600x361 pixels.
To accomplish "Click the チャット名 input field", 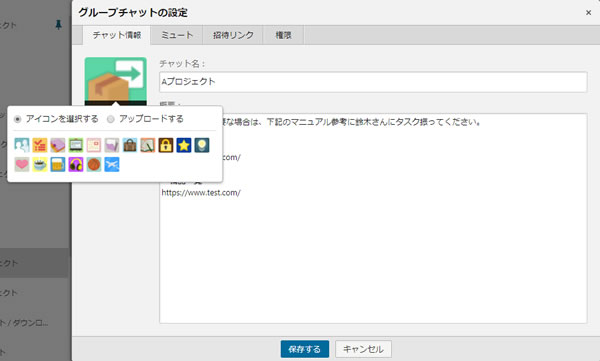I will [x=373, y=82].
